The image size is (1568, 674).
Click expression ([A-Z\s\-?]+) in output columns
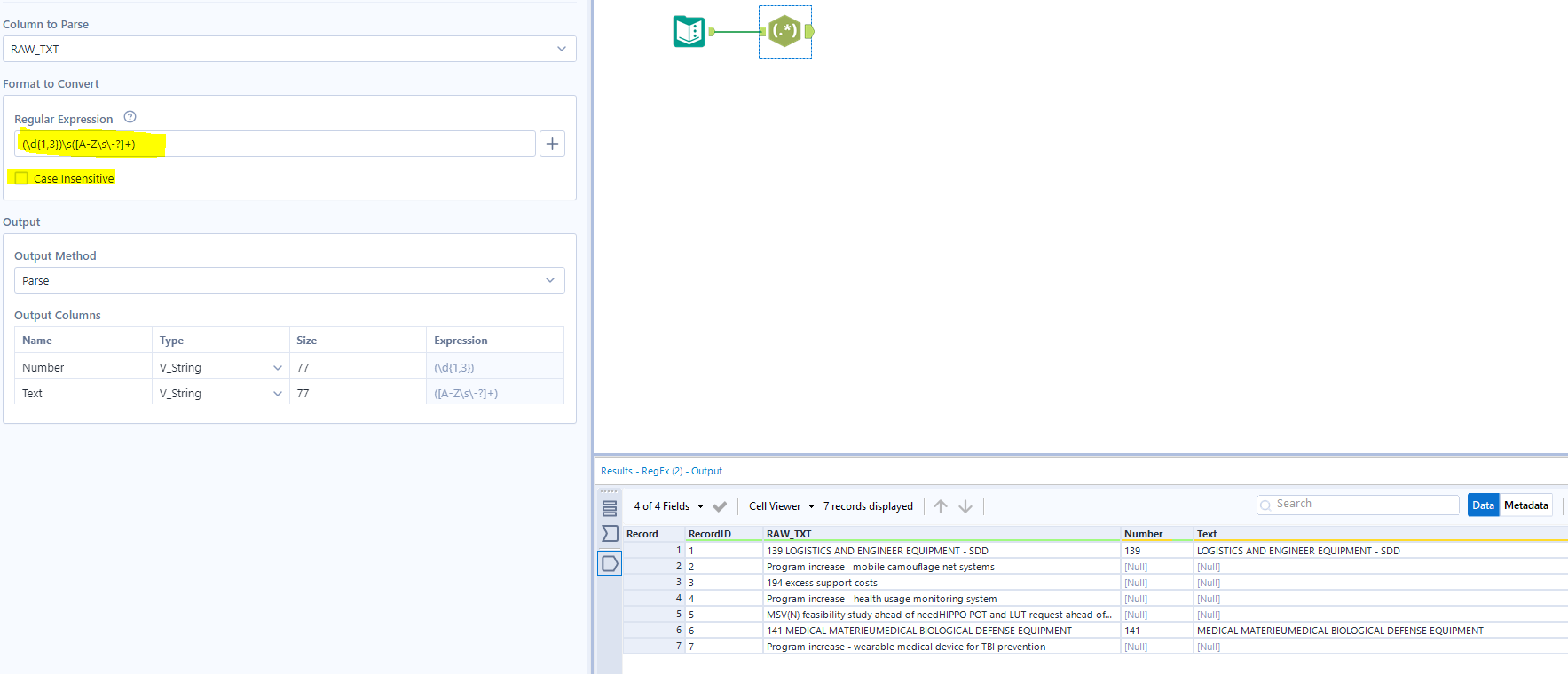click(495, 393)
